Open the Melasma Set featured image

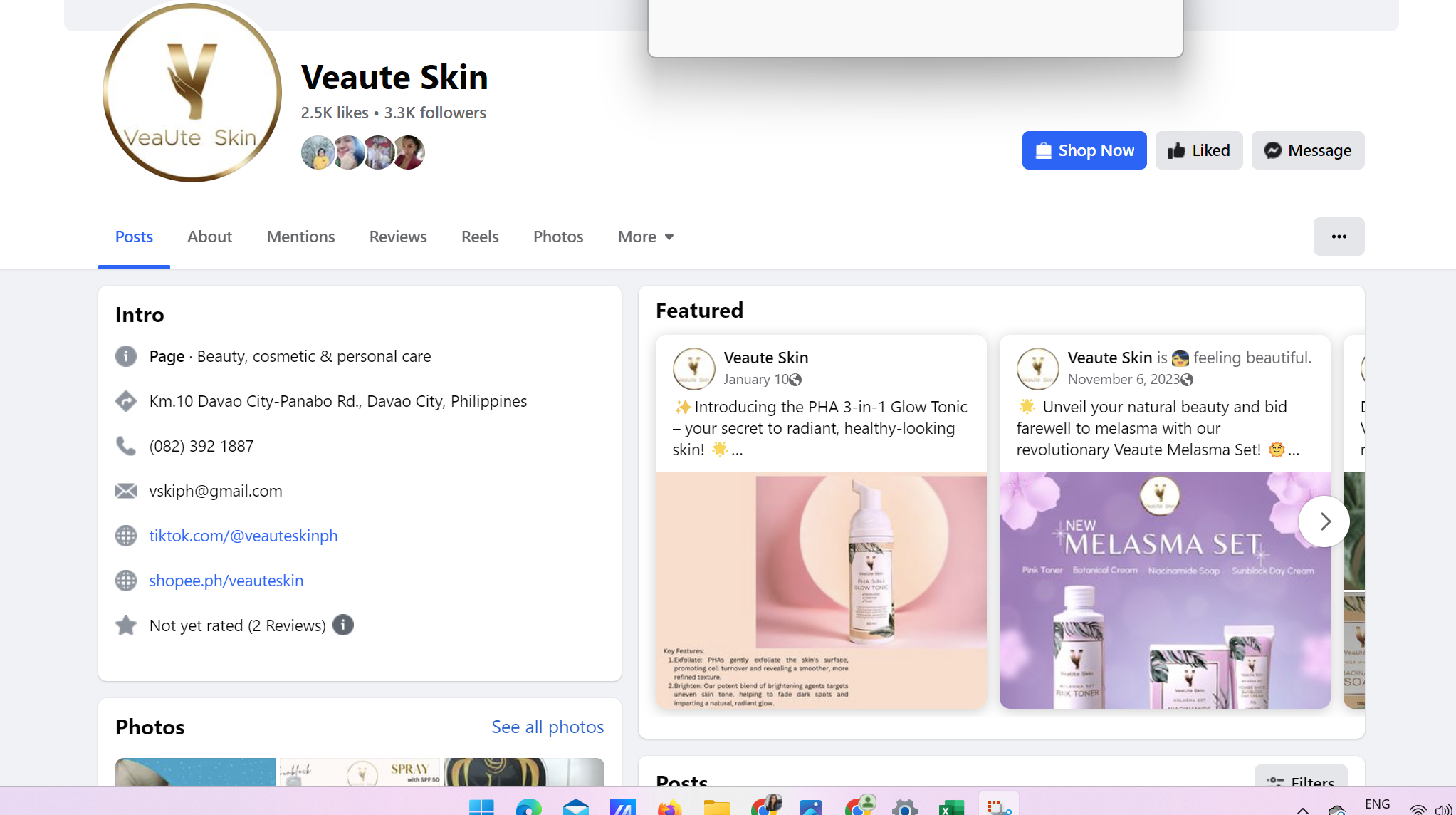point(1164,590)
